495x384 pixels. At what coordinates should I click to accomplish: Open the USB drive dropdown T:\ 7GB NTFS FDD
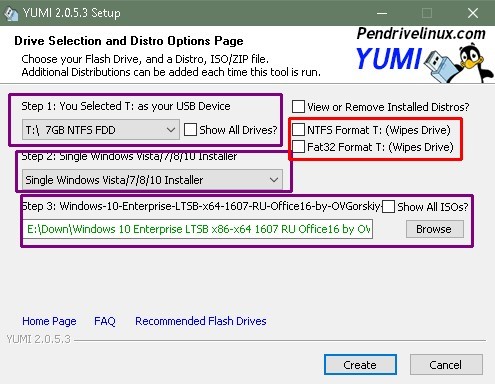[101, 130]
